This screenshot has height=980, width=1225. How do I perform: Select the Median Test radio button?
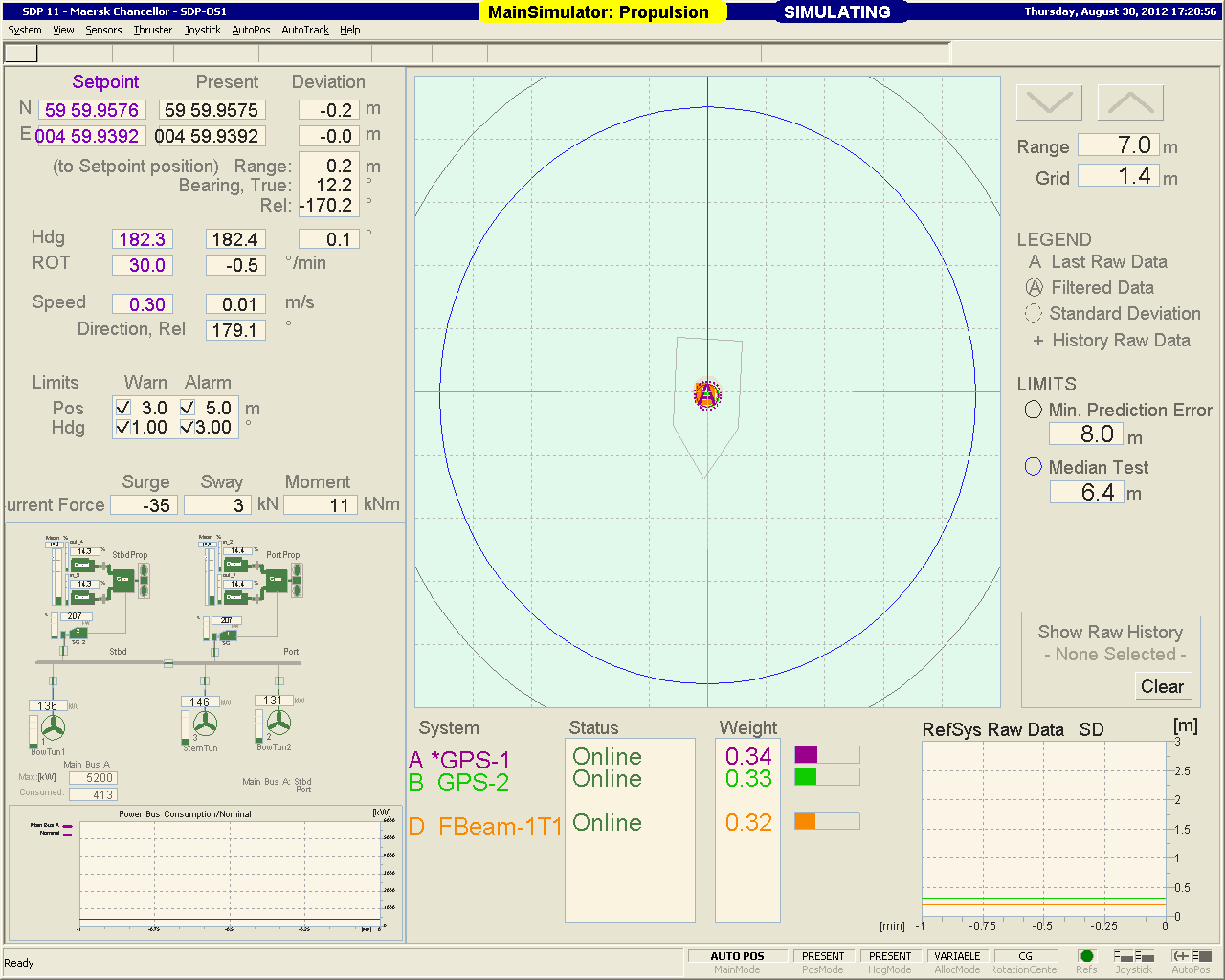click(x=1034, y=467)
